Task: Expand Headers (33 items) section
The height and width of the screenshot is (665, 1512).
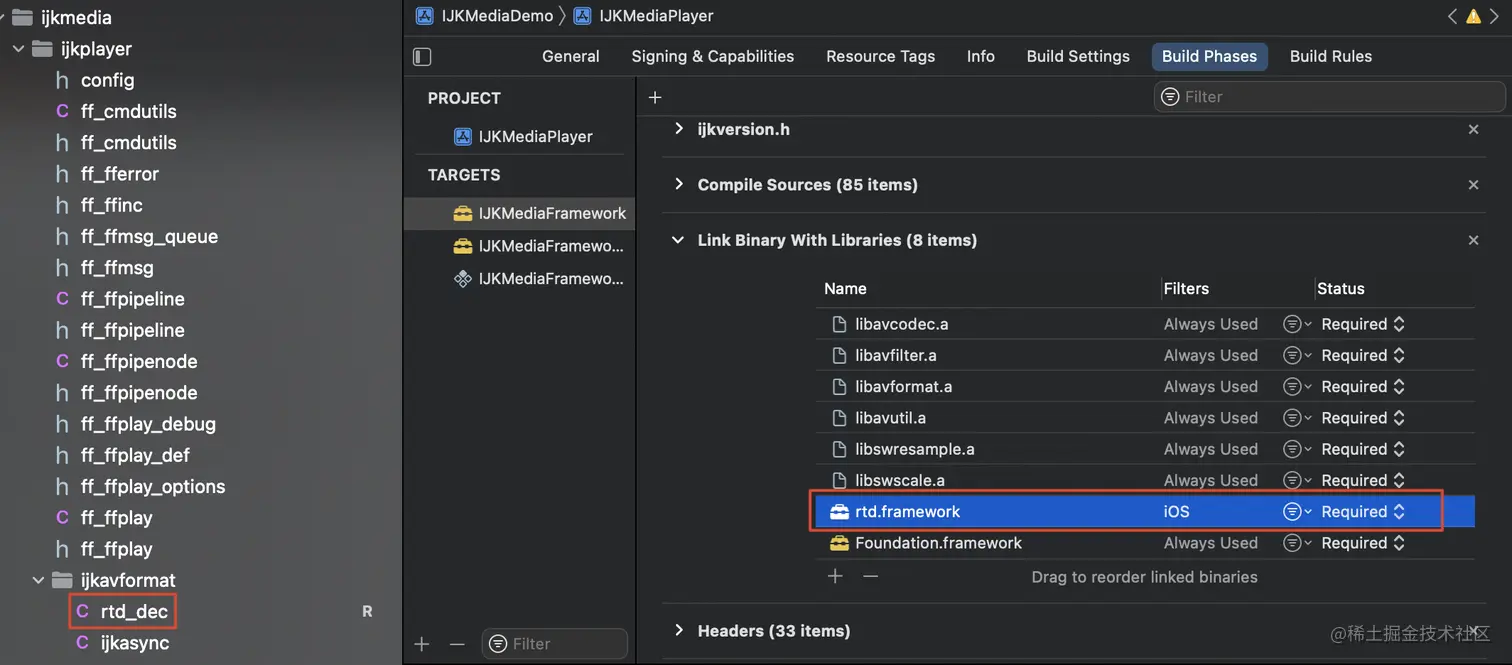Action: pyautogui.click(x=679, y=631)
